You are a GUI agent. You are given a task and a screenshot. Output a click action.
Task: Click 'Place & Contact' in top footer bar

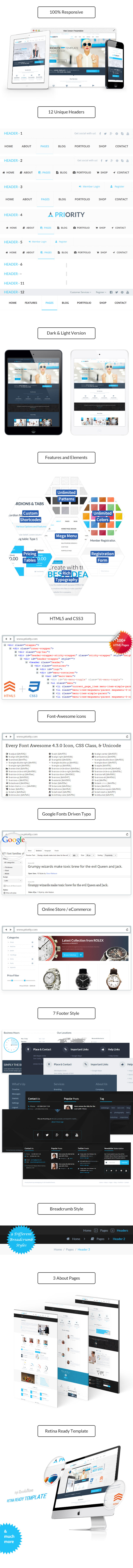coord(42,1049)
